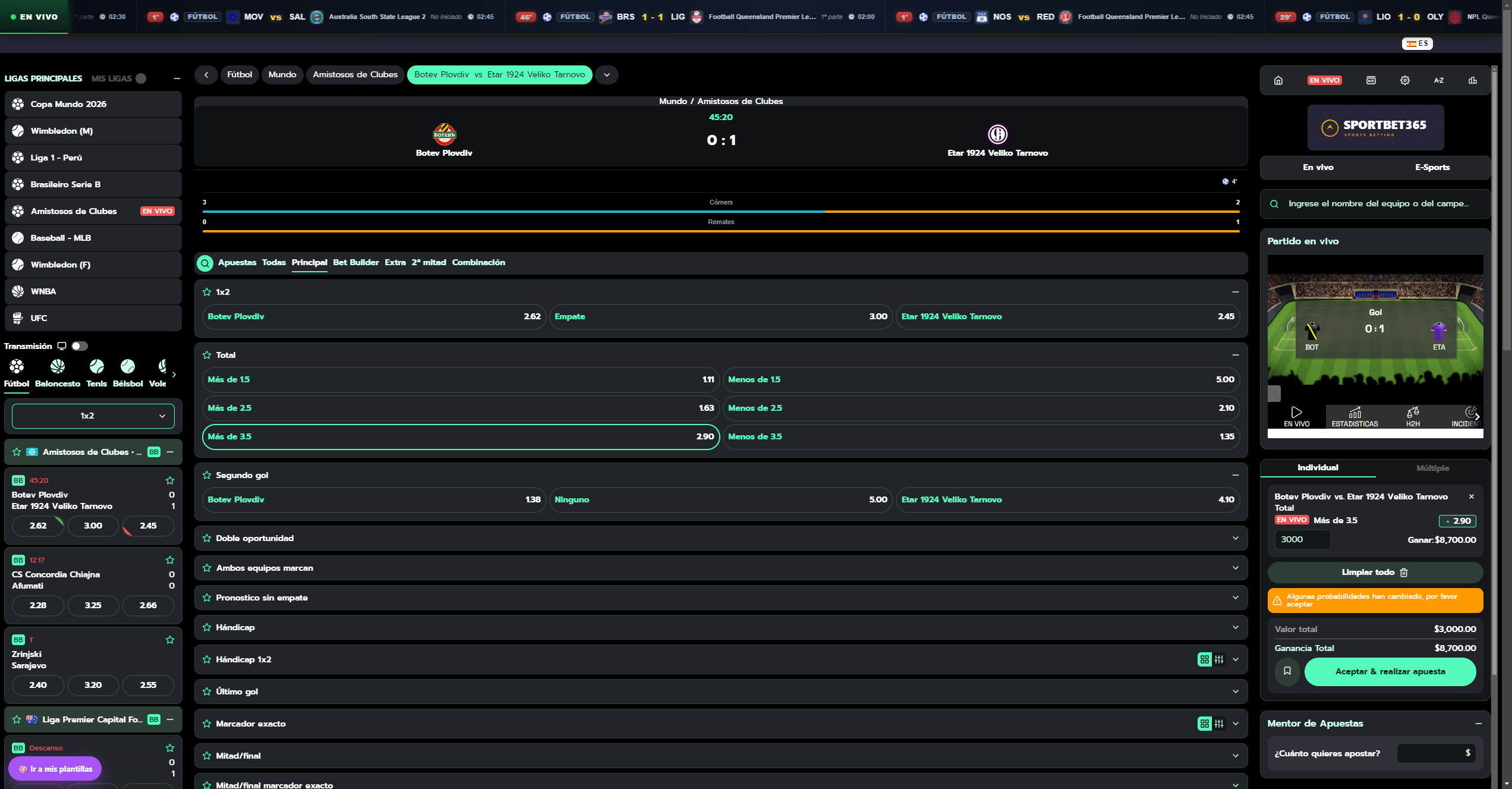Expand the Doble oportunidad market
1512x789 pixels.
point(721,538)
